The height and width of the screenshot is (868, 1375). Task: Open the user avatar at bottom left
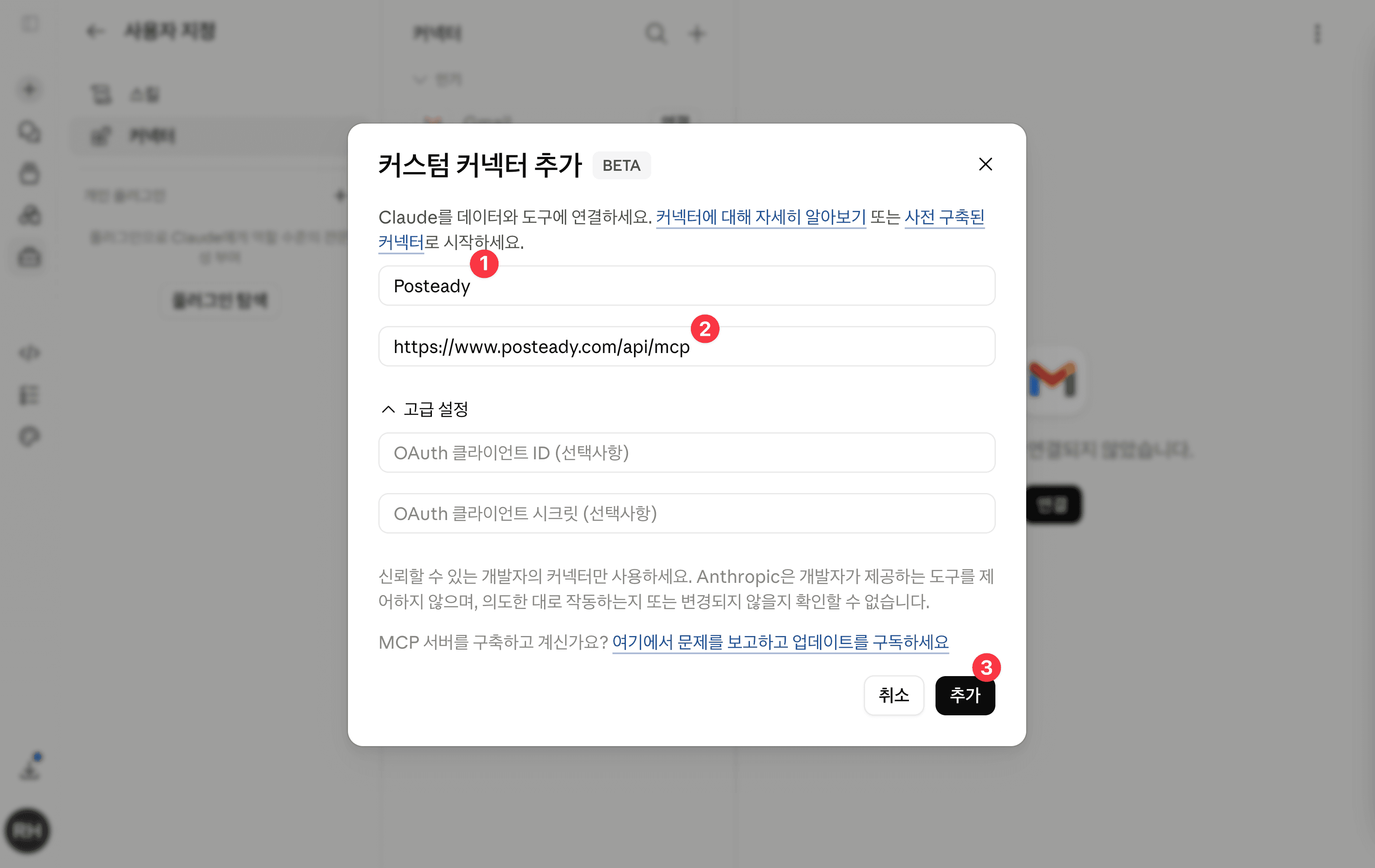tap(27, 830)
